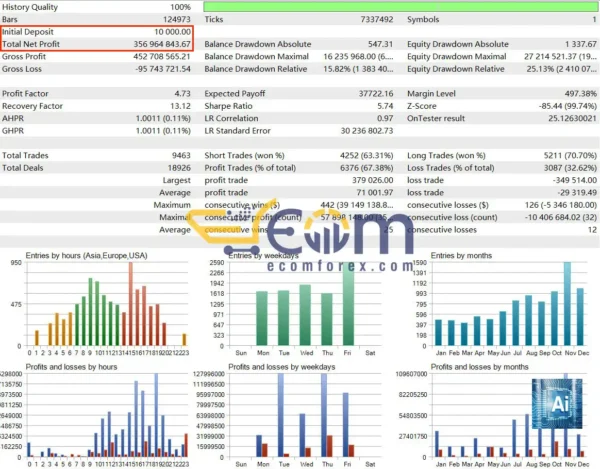The height and width of the screenshot is (469, 600).
Task: Click consecutive loss count value '-10 406 684.02 (32)'
Action: (x=561, y=217)
